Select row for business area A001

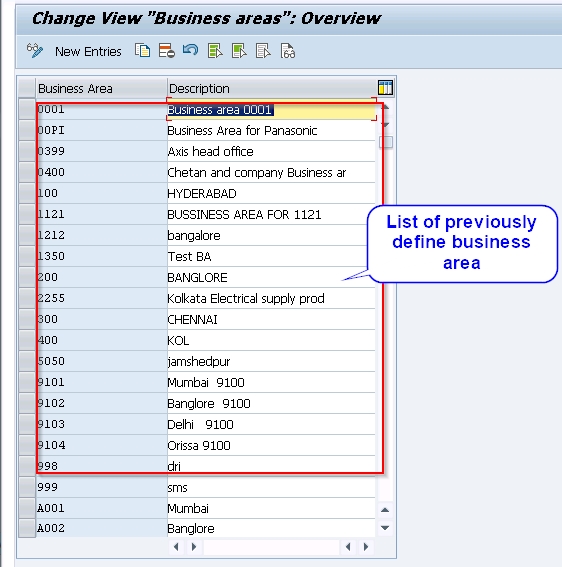[27, 508]
